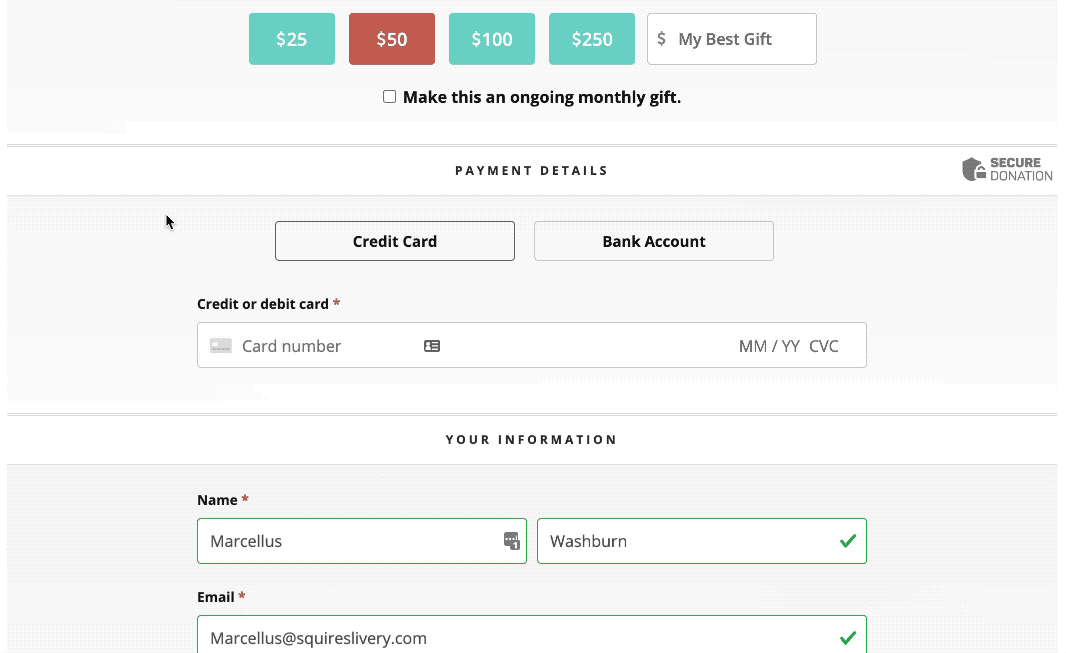Click the first name field containing Marcellus
This screenshot has width=1066, height=653.
362,541
